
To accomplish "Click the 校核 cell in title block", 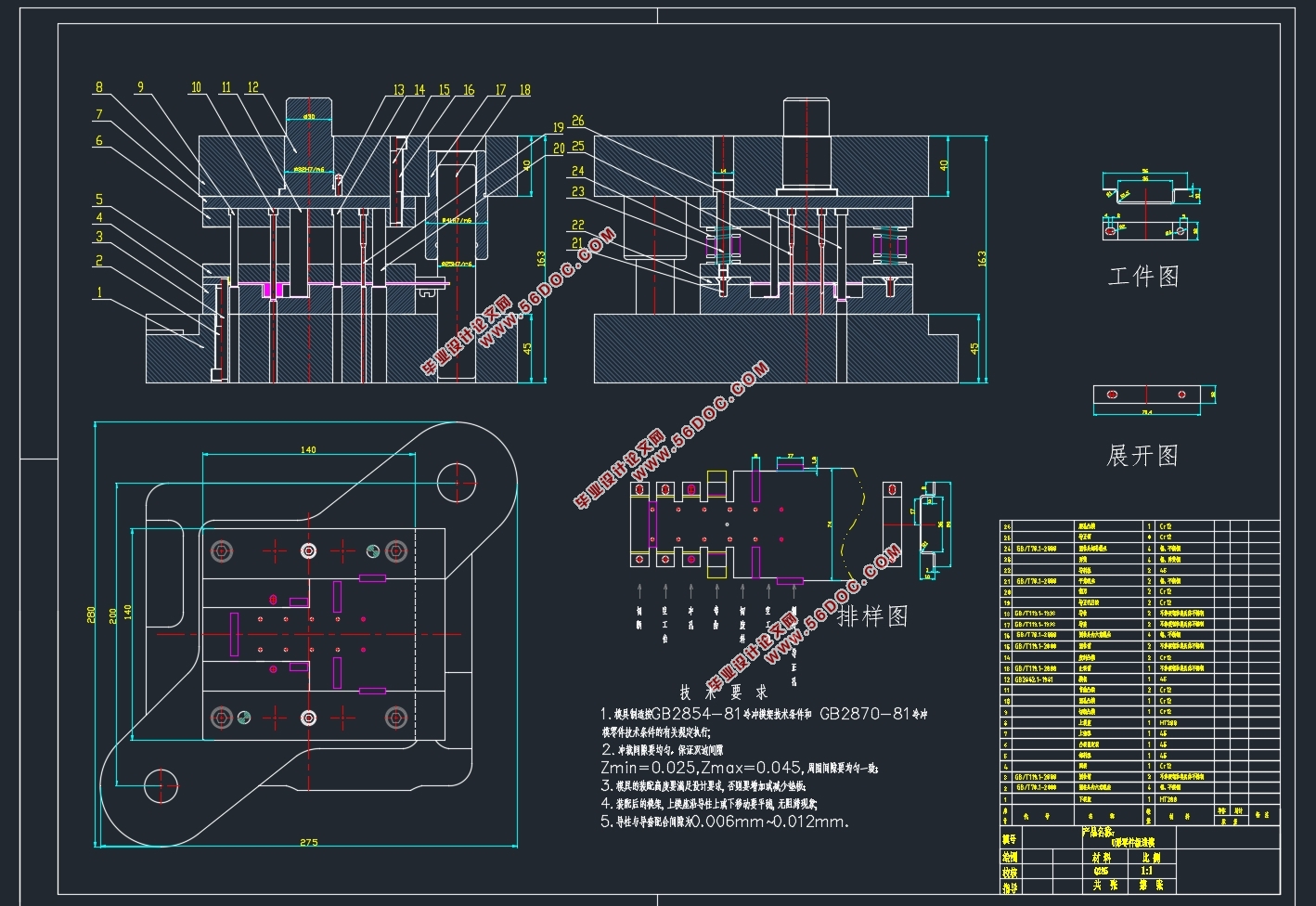I will (1010, 873).
